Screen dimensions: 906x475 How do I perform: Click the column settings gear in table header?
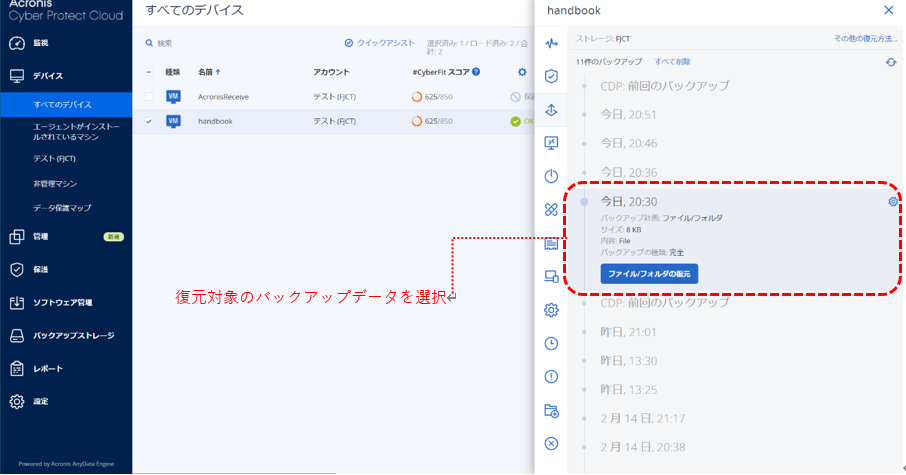[x=521, y=72]
